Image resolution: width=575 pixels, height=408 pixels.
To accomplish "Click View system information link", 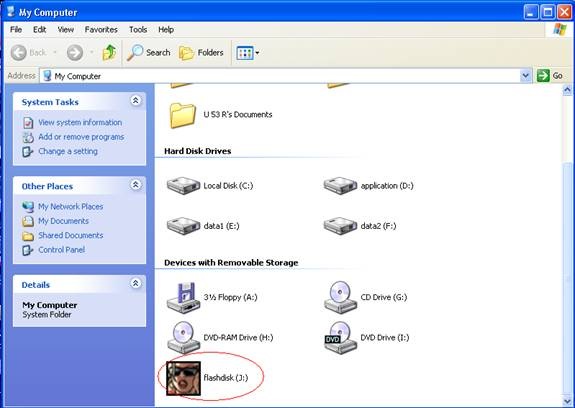I will [80, 122].
